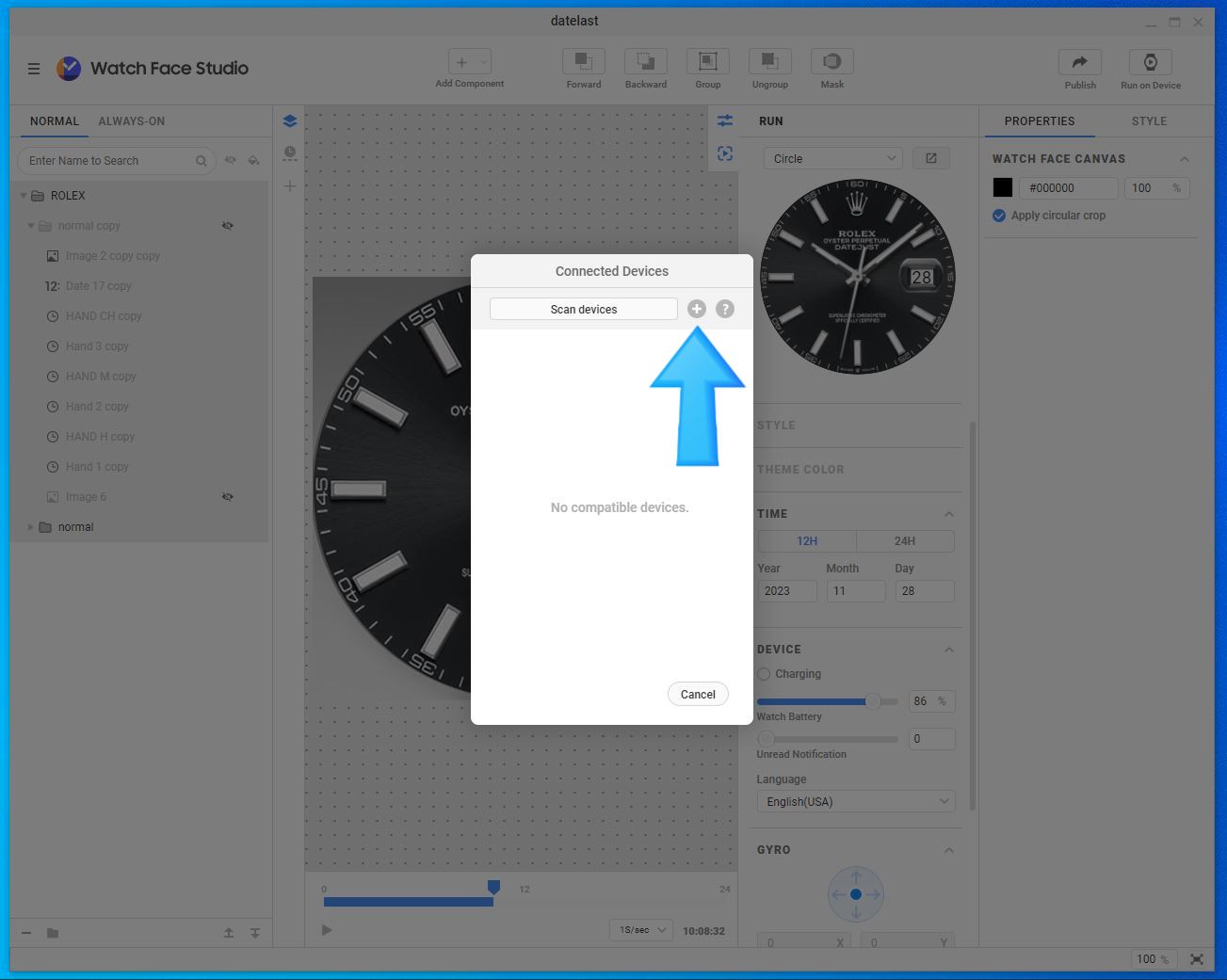Click the Publish arrow icon
Screen dimensions: 1227x980
(1080, 62)
